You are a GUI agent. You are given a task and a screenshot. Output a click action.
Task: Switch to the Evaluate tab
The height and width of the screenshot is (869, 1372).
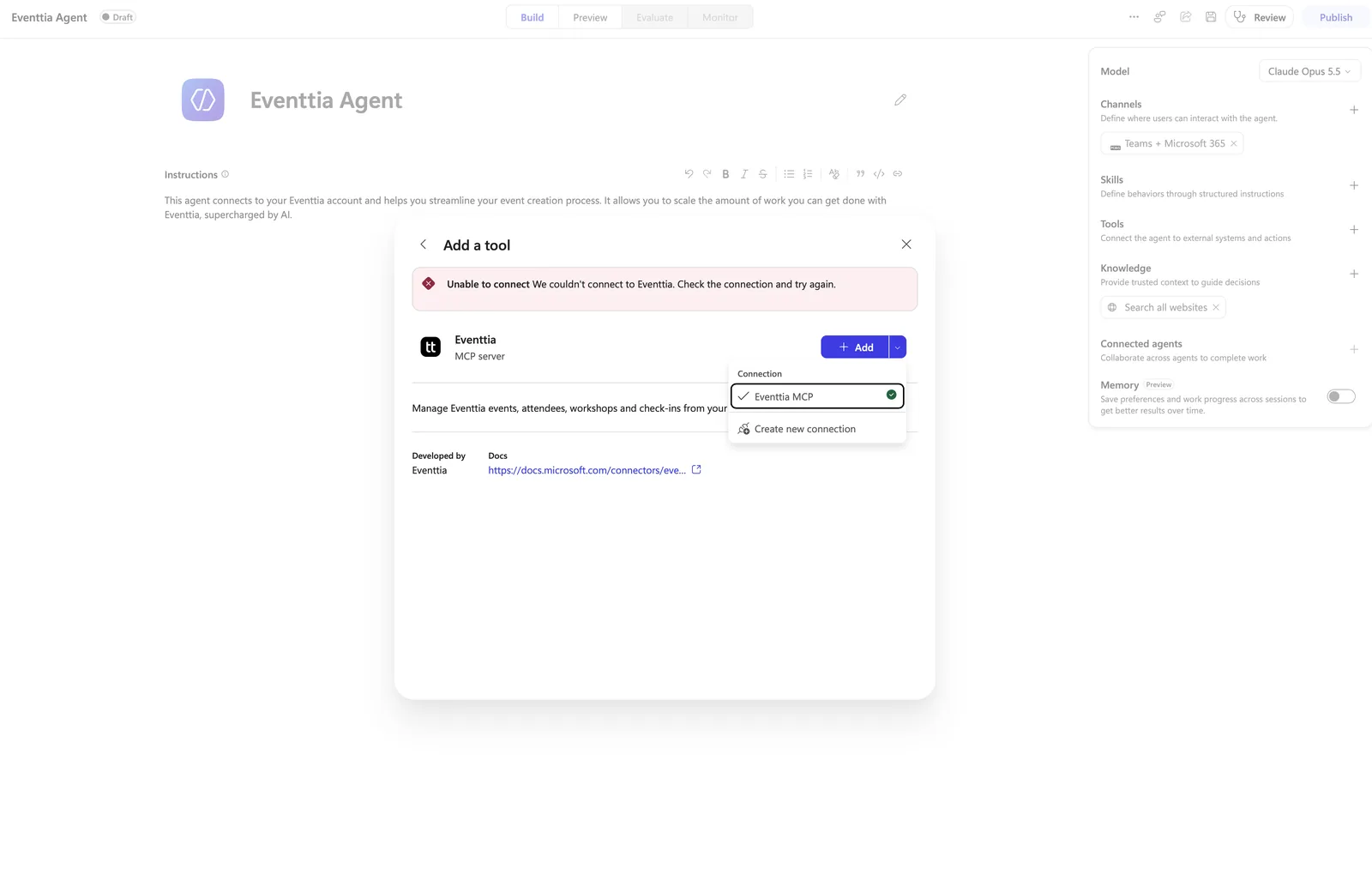tap(655, 17)
